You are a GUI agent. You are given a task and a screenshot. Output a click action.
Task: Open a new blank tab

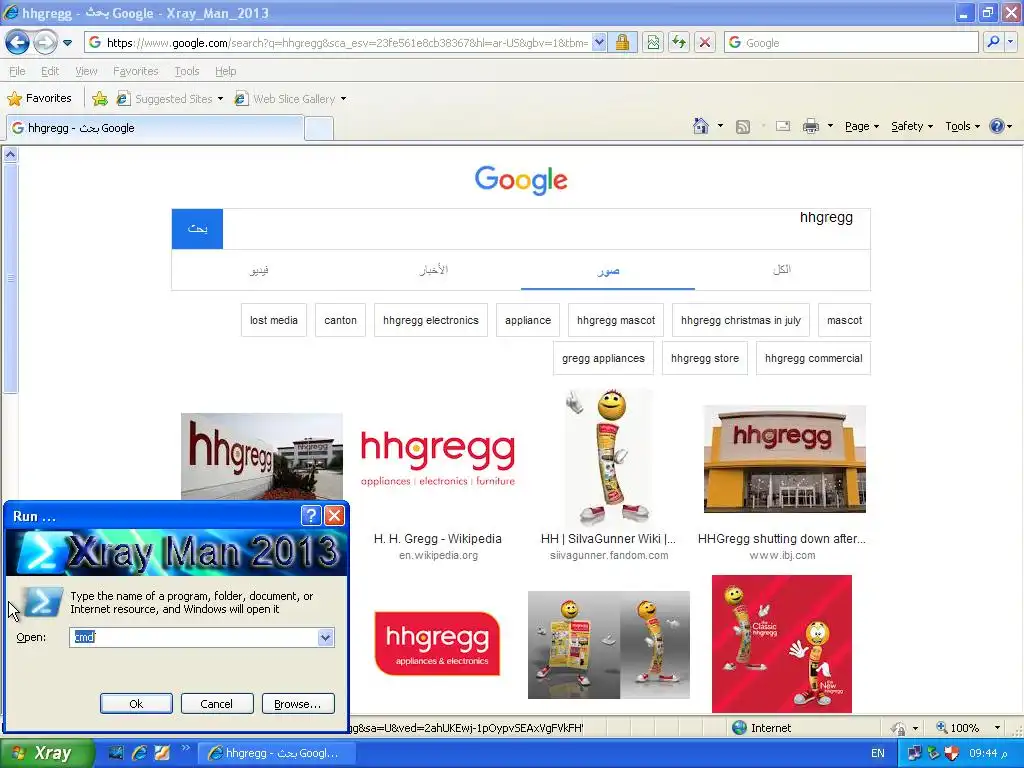pyautogui.click(x=319, y=128)
